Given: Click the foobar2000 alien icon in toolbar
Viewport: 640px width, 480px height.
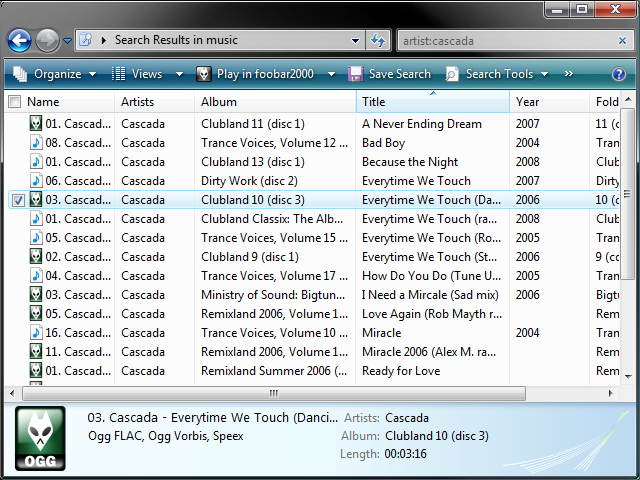Looking at the screenshot, I should click(204, 74).
